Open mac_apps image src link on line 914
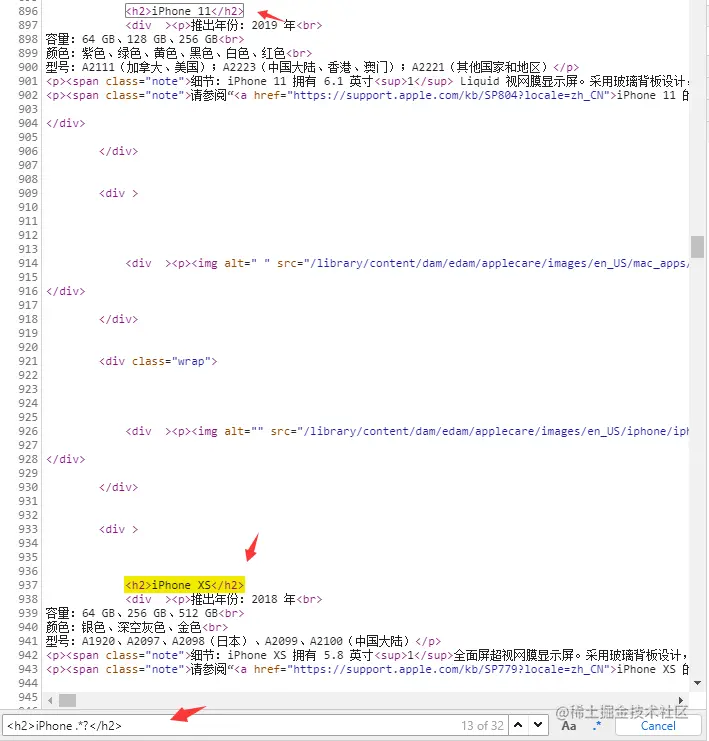709x741 pixels. coord(499,263)
